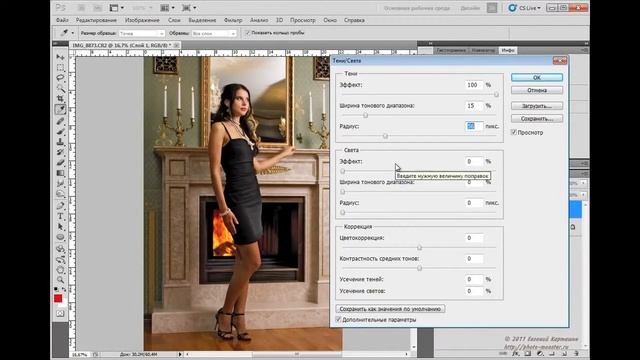Click Тени Ширина тонового диапазона field
Screen dimensions: 640x360
tap(473, 106)
